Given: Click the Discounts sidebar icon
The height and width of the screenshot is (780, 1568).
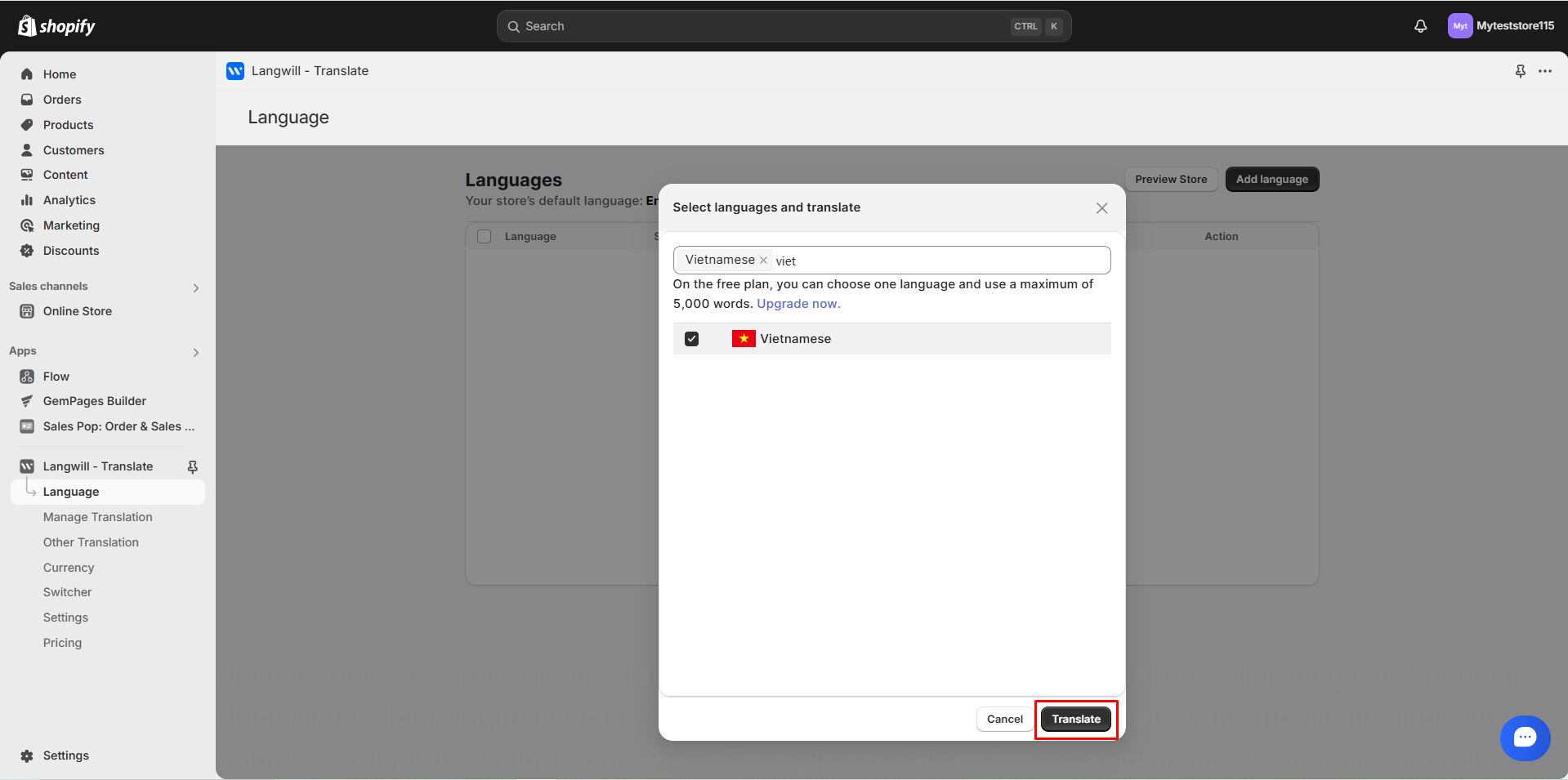Looking at the screenshot, I should pos(27,250).
